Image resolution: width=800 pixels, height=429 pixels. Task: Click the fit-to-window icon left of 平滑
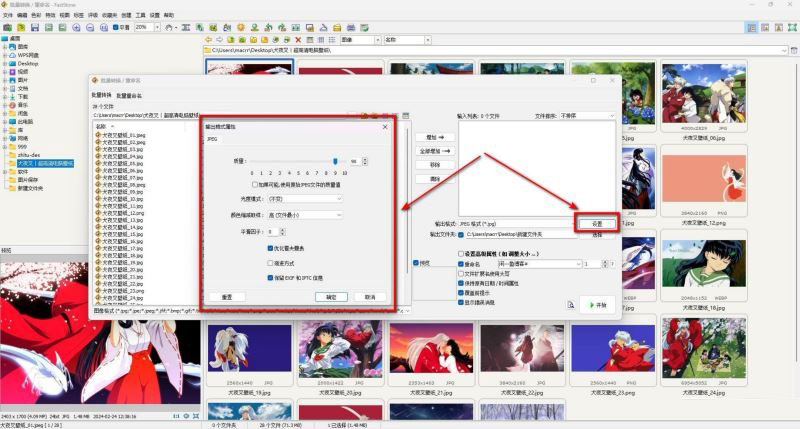coord(104,28)
